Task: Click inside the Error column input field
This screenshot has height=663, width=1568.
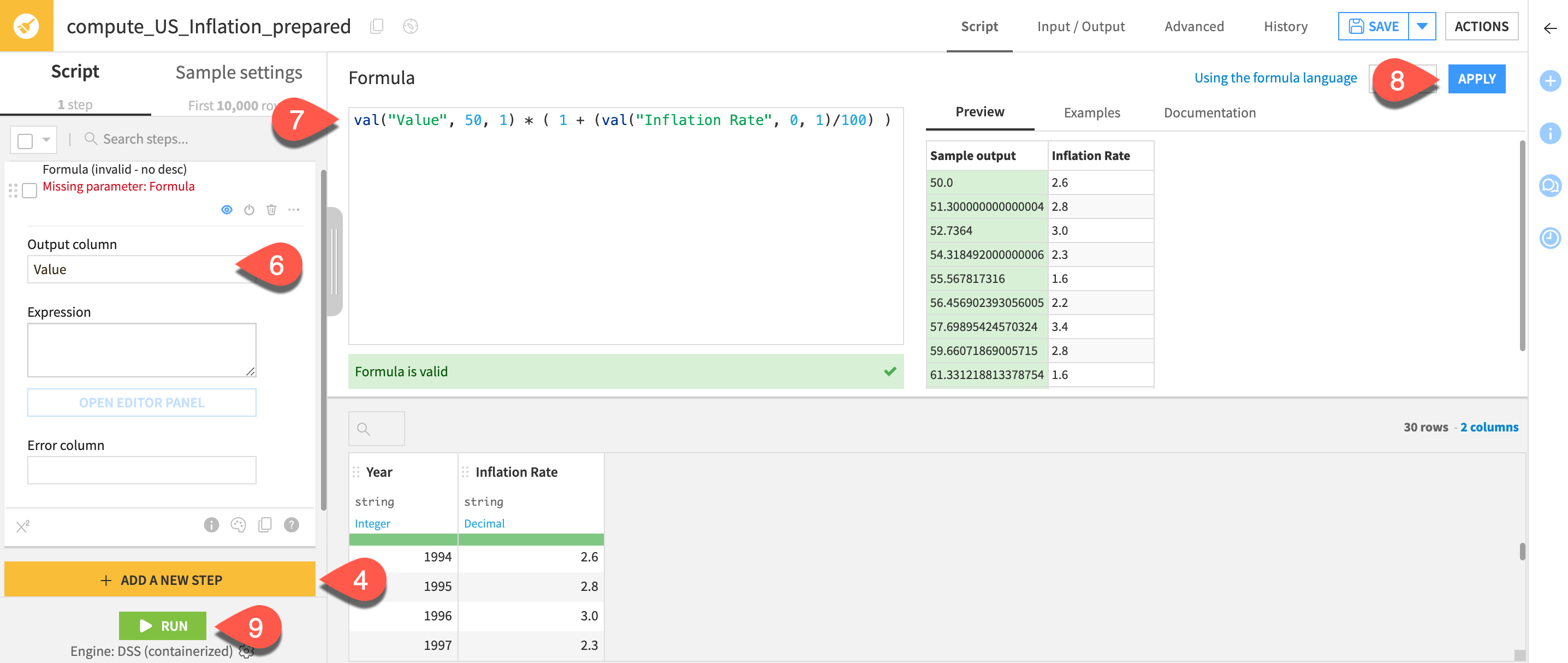Action: point(141,469)
